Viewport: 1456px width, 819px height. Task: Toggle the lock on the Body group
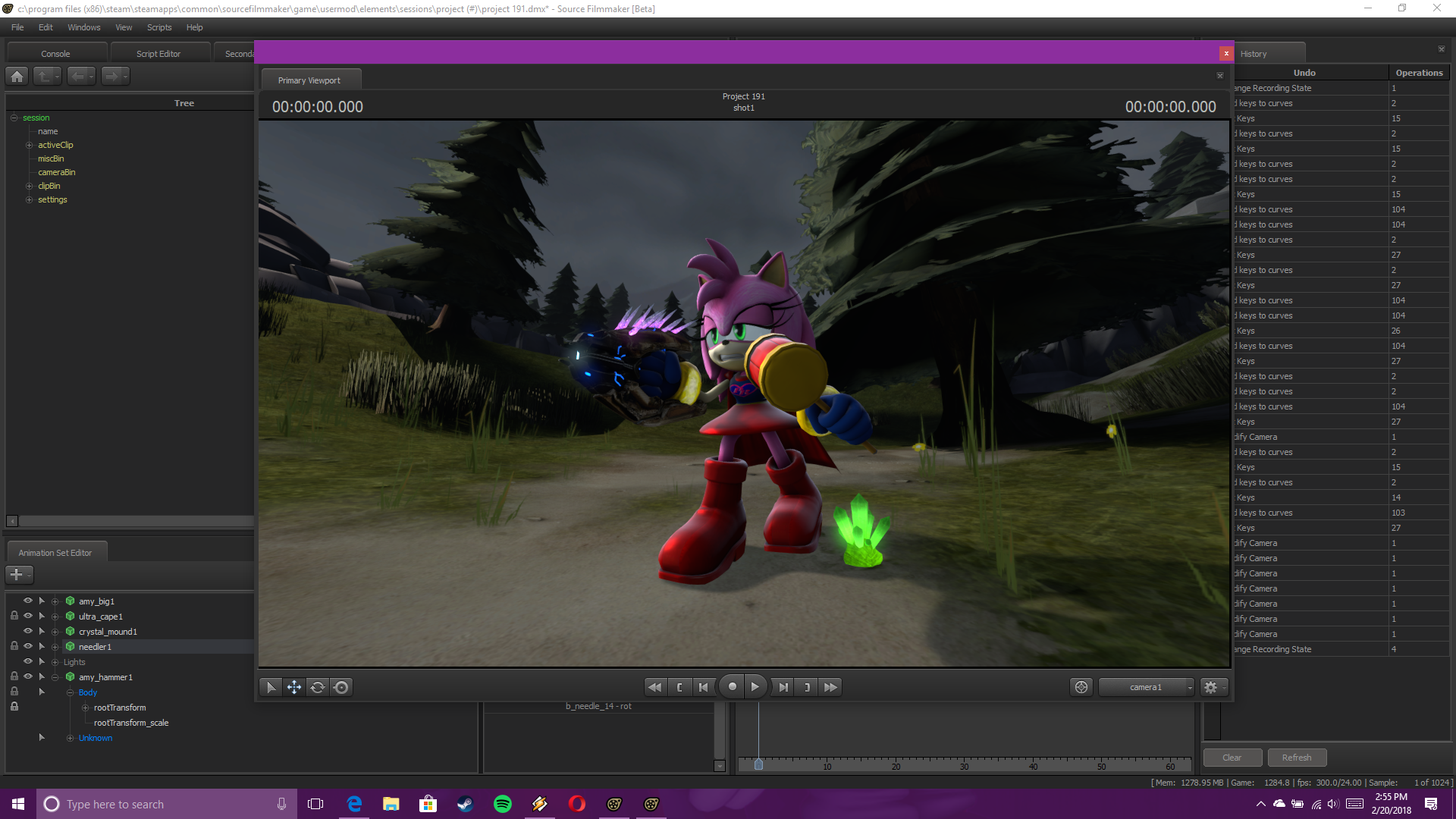click(14, 692)
